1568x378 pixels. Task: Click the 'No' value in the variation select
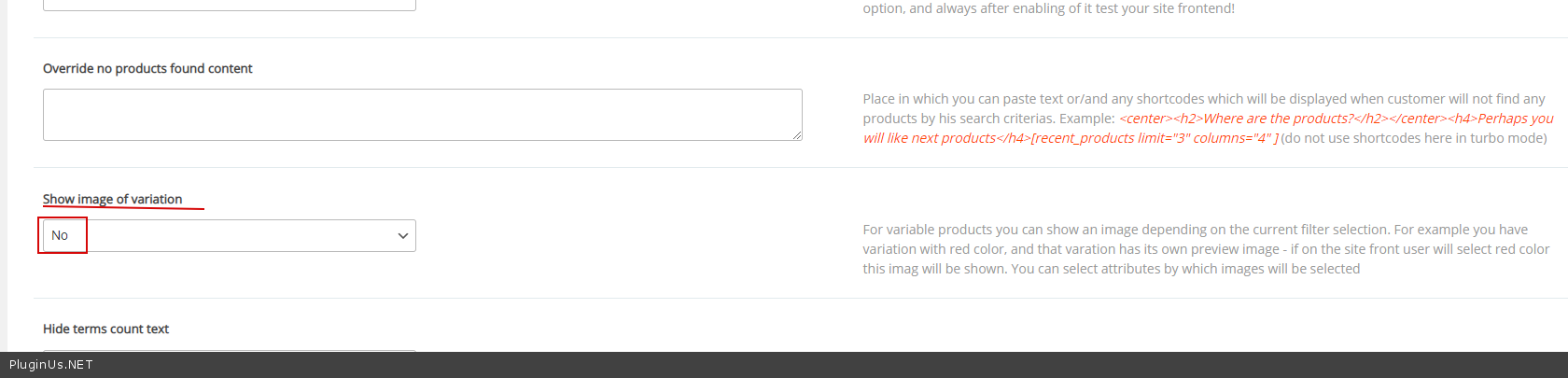(x=60, y=236)
